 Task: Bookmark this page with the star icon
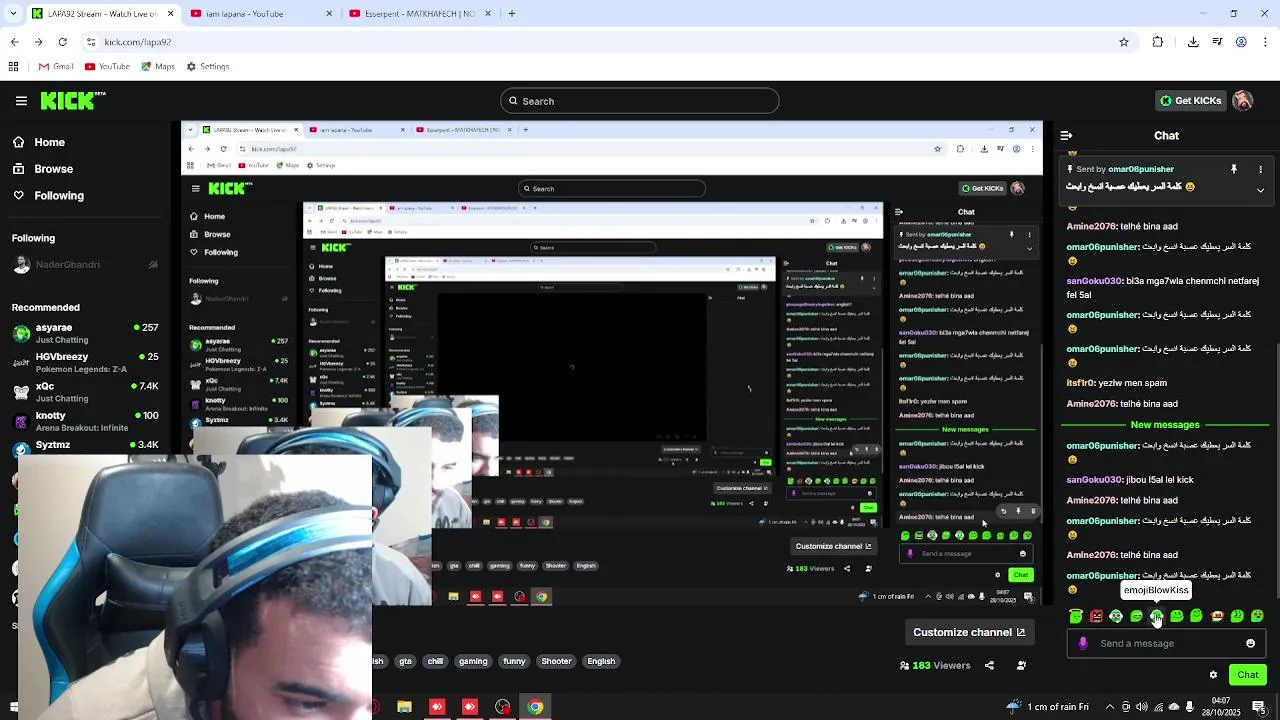[x=1124, y=42]
